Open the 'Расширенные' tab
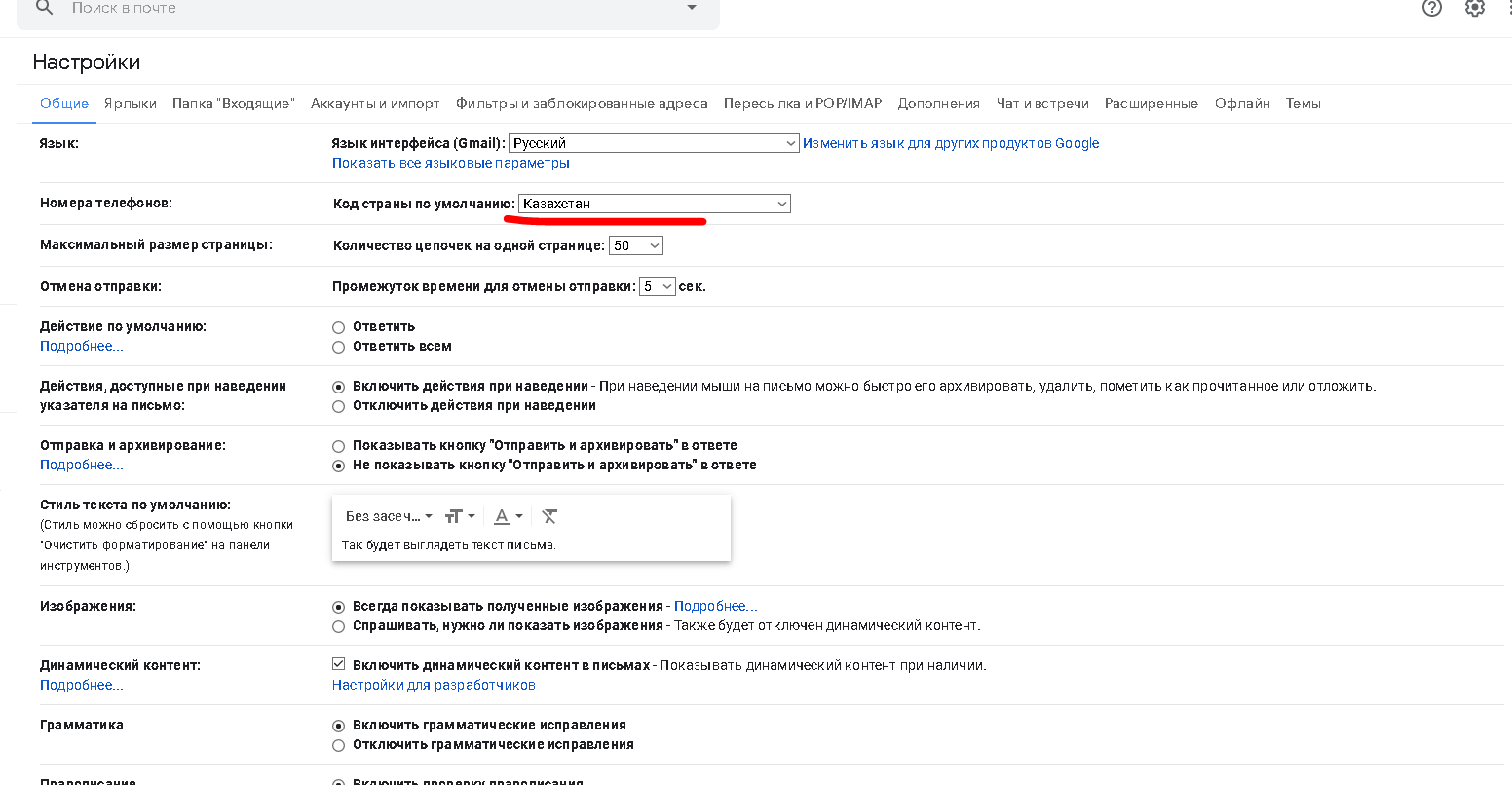 [x=1152, y=103]
